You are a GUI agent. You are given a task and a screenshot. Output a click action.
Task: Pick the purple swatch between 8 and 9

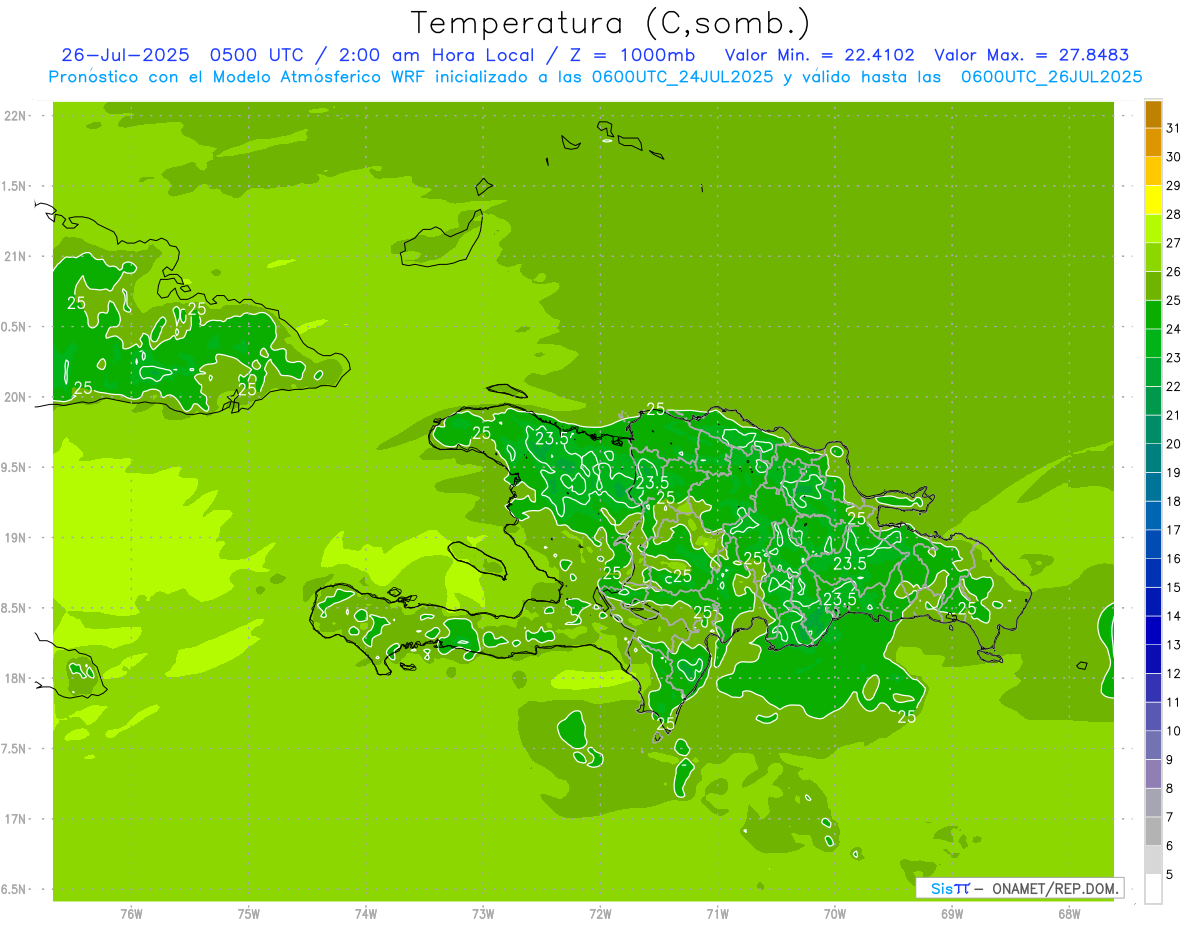[x=1153, y=774]
